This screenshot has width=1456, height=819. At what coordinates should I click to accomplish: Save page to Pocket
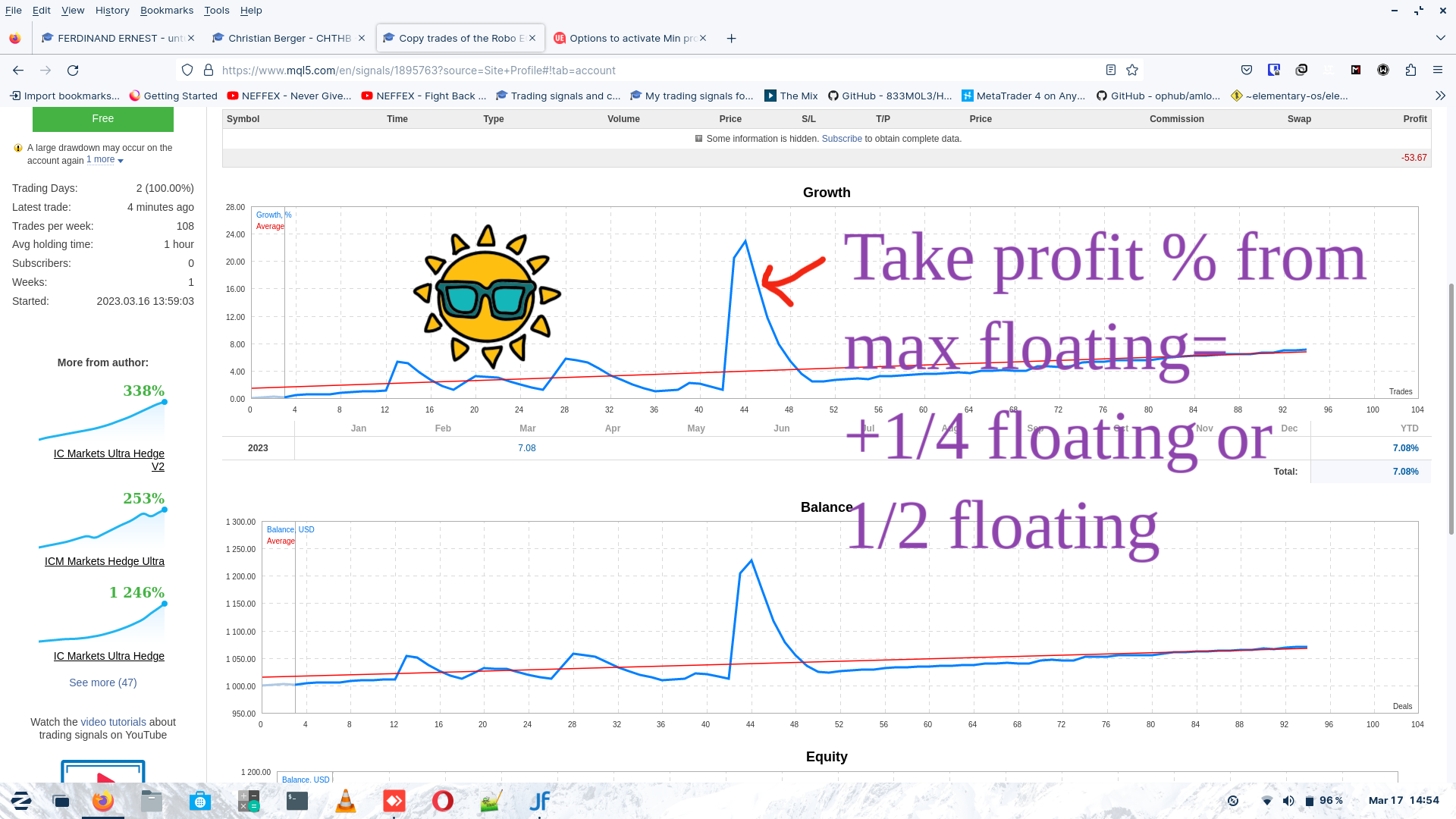[x=1247, y=70]
